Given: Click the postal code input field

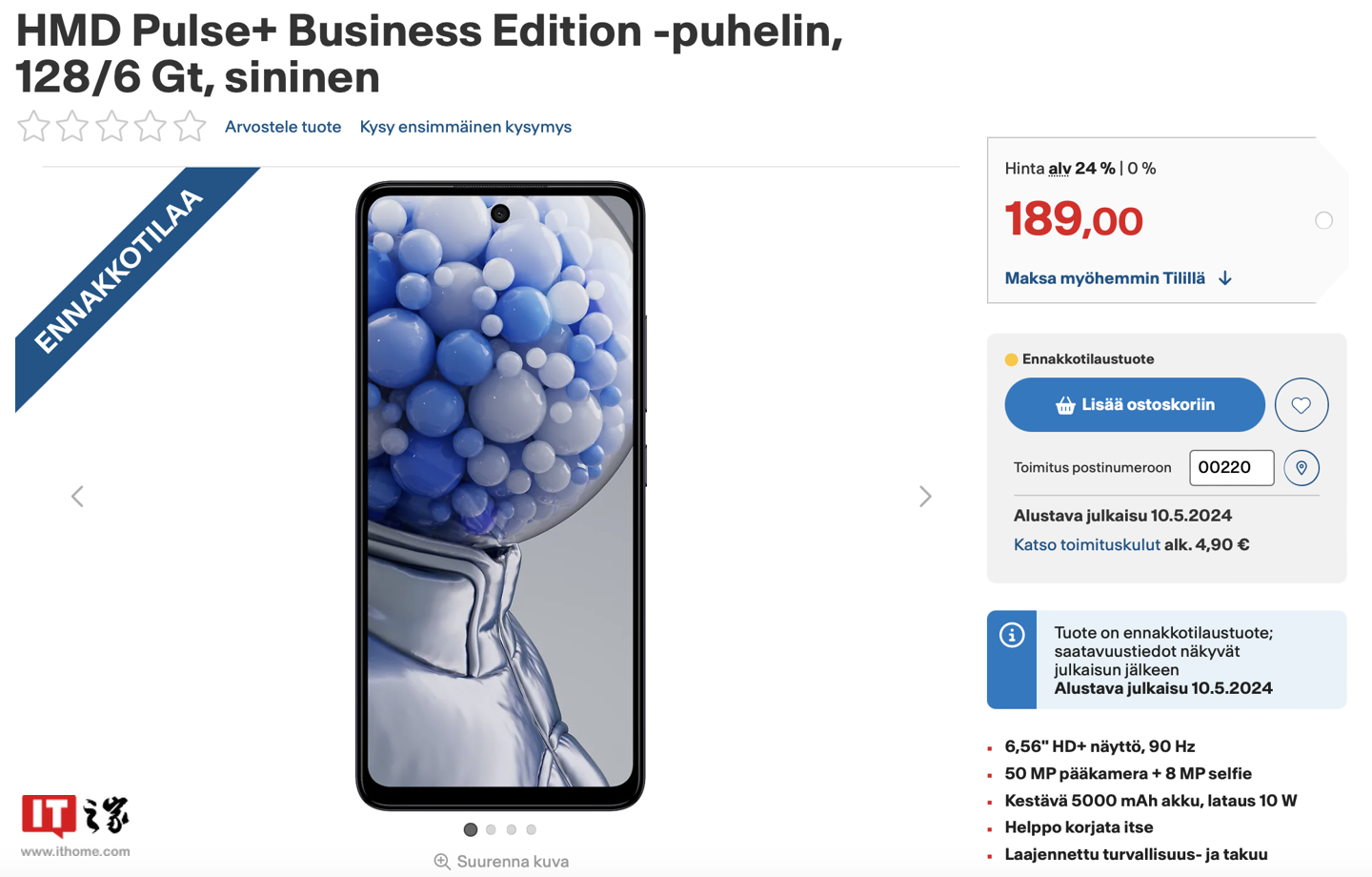Looking at the screenshot, I should pyautogui.click(x=1231, y=468).
